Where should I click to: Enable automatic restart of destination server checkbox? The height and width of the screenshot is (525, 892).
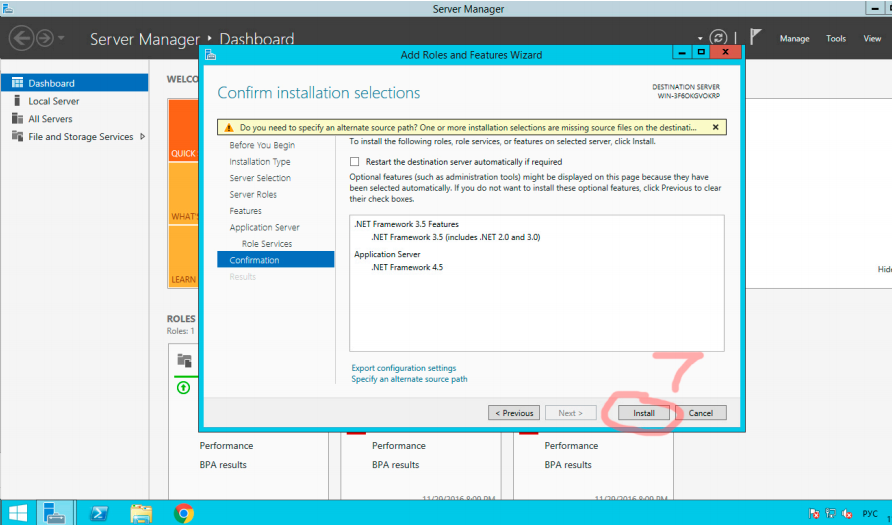[354, 161]
